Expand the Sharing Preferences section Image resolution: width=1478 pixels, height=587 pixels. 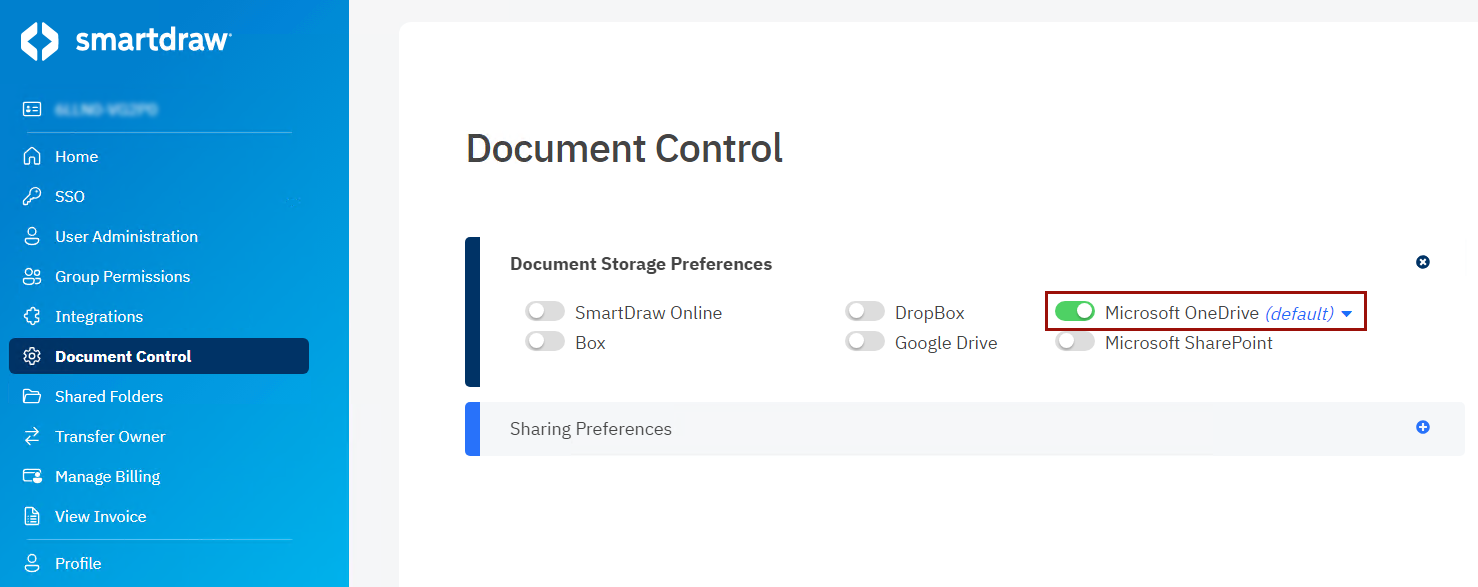1422,427
